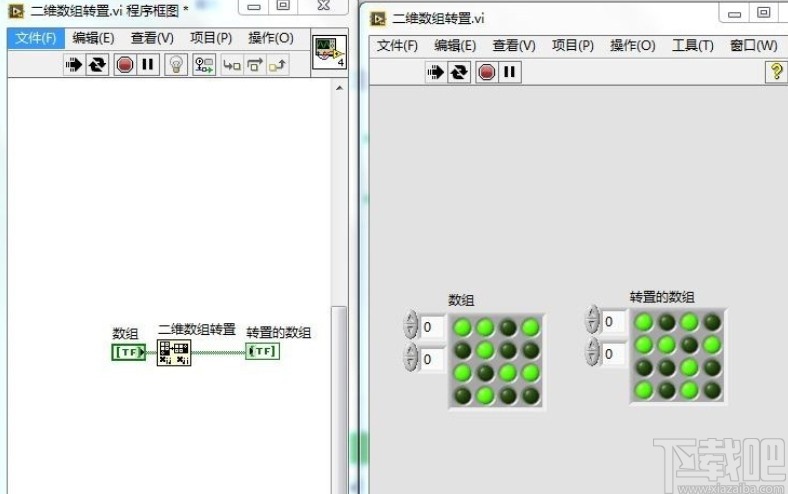Click Run Continuously in front panel toolbar
Screen dimensions: 788x494
tap(459, 72)
